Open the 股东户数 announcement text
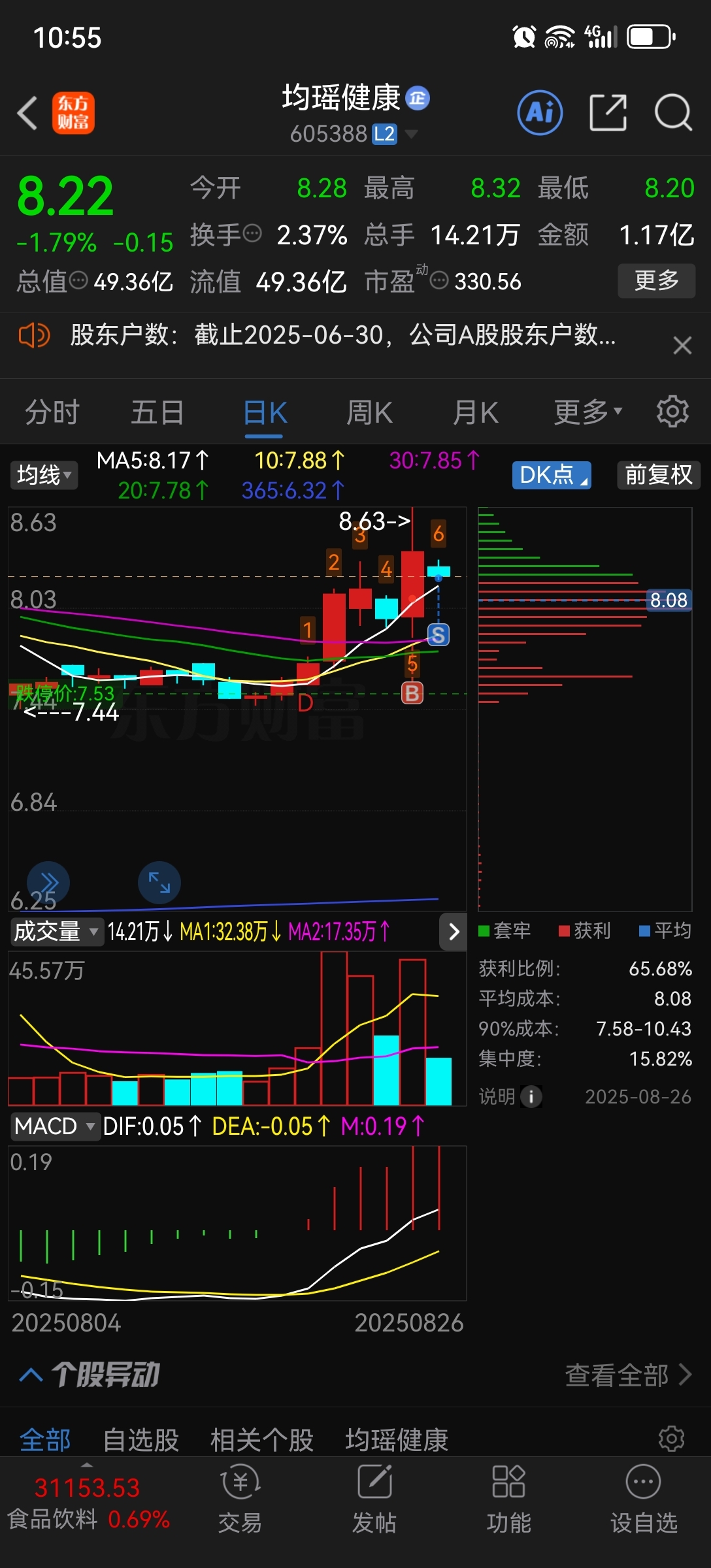Image resolution: width=711 pixels, height=1568 pixels. pos(343,335)
